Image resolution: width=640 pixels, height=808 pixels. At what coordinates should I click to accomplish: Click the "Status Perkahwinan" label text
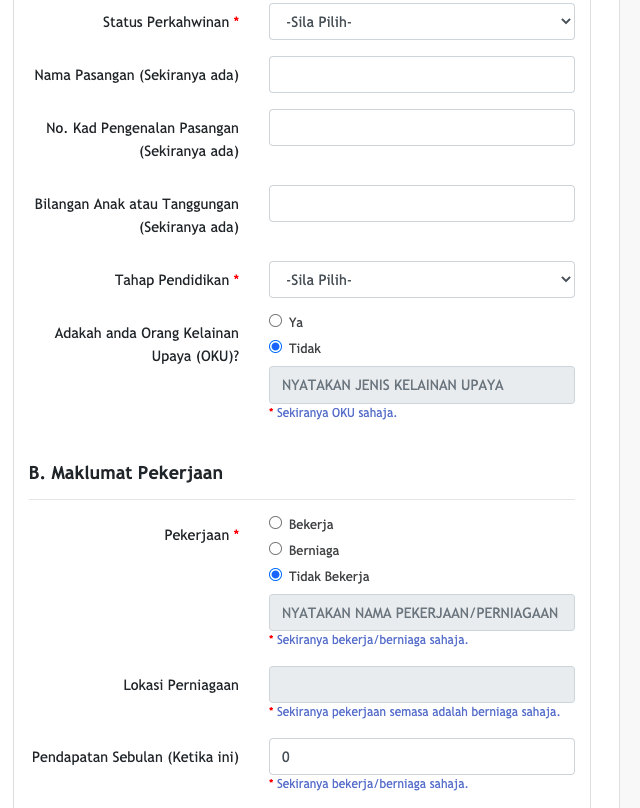pos(166,21)
